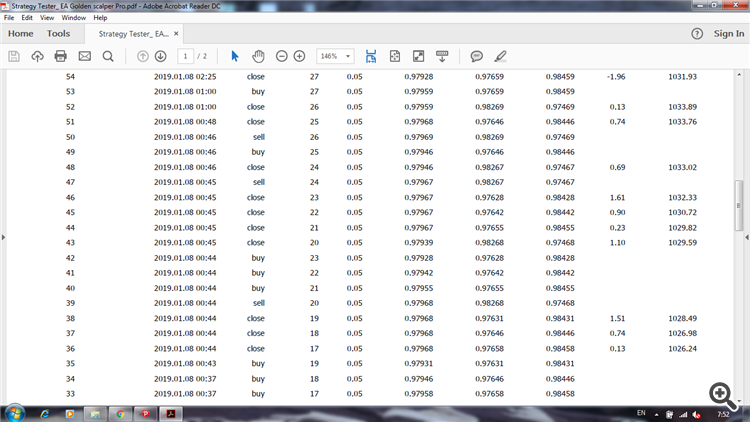
Task: Open the Edit menu
Action: pyautogui.click(x=27, y=18)
